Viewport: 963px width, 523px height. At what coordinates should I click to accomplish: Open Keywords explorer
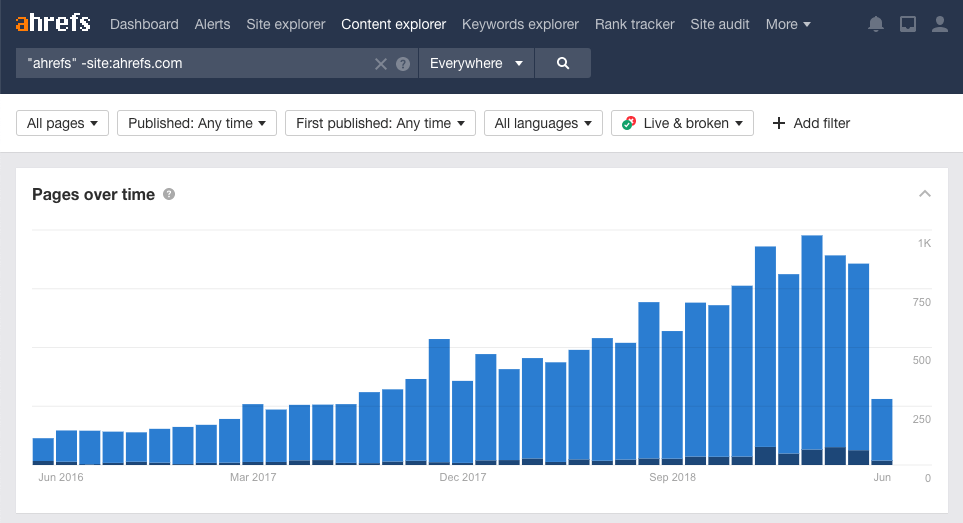click(520, 24)
